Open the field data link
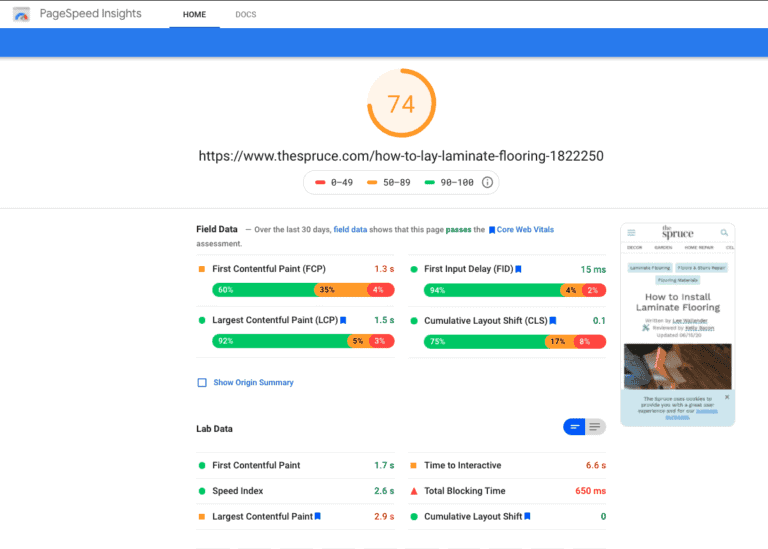 pos(350,230)
